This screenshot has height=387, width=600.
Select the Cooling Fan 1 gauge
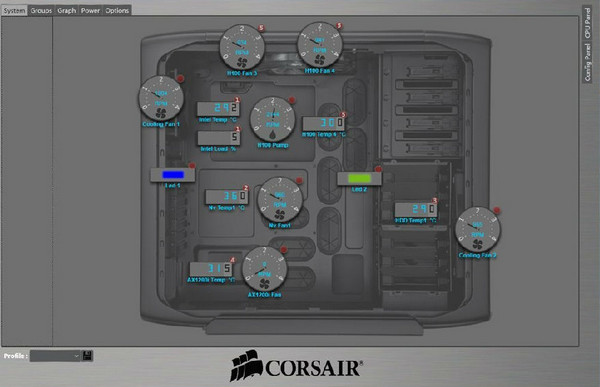click(x=161, y=98)
